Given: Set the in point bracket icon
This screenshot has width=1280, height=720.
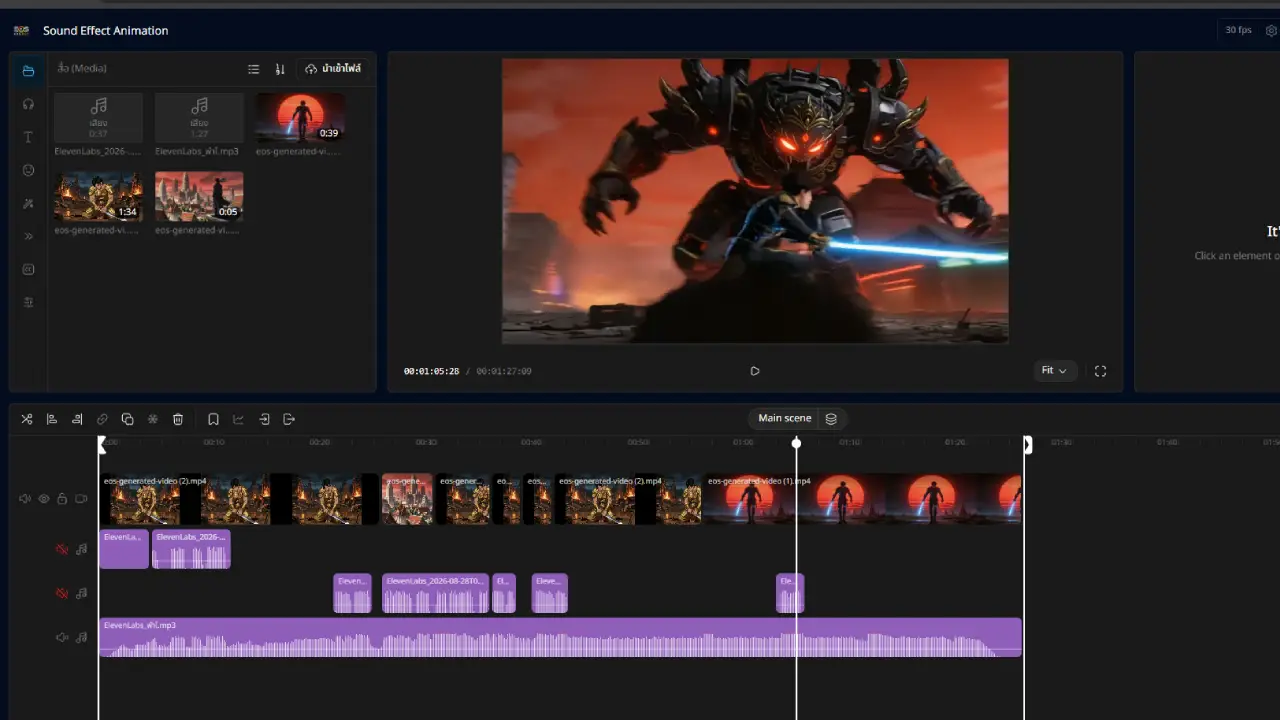Looking at the screenshot, I should tap(264, 419).
